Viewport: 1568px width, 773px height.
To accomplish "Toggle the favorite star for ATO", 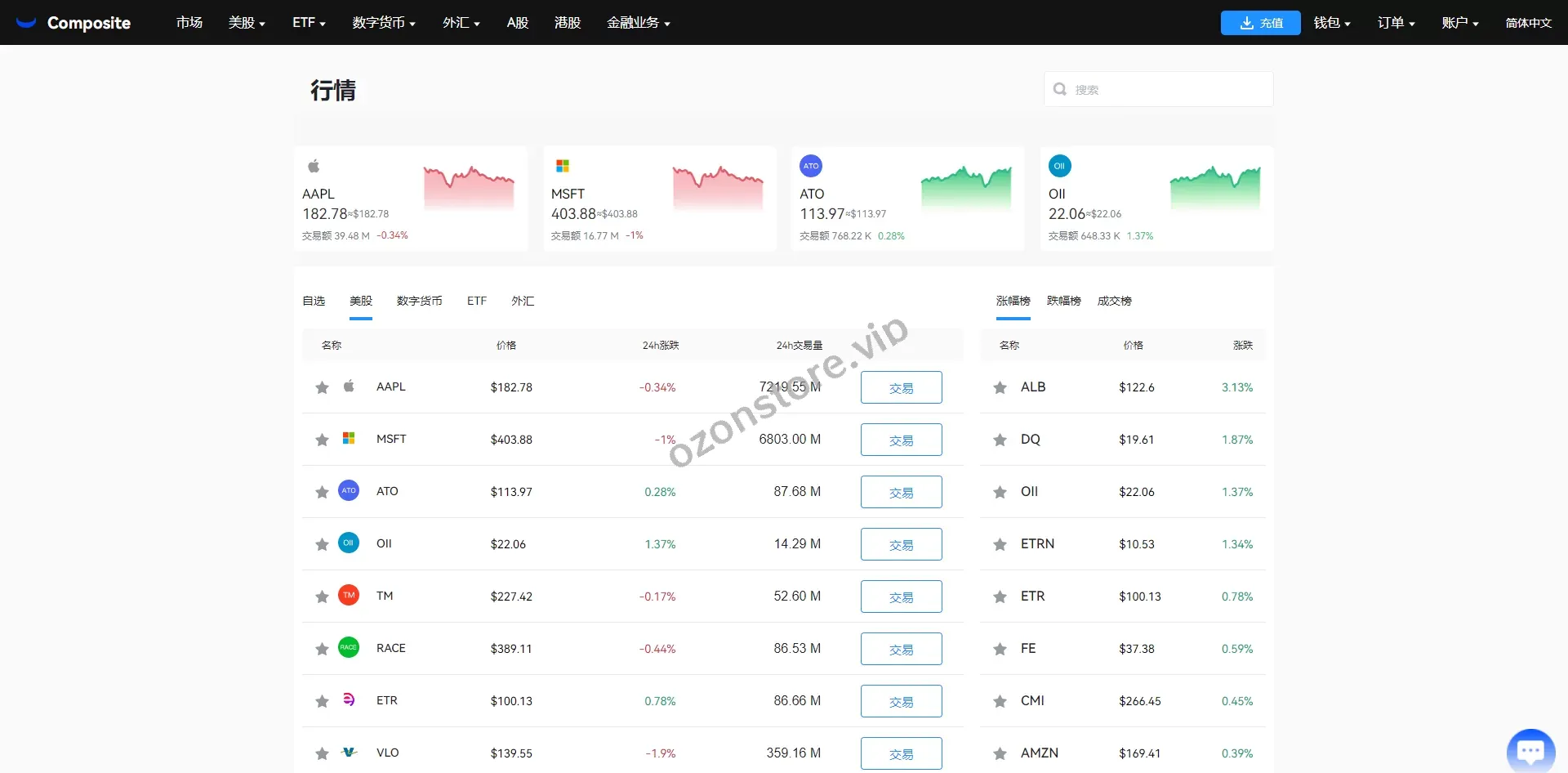I will point(322,492).
